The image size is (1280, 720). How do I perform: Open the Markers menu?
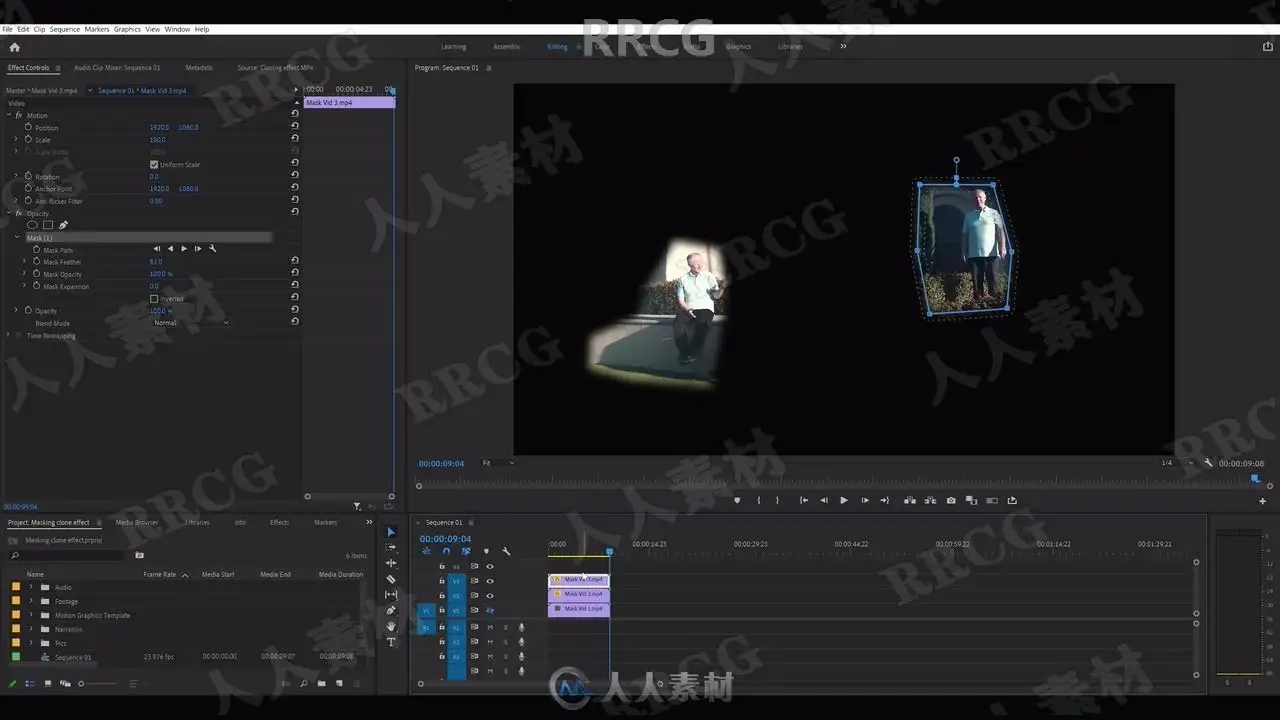pos(97,29)
